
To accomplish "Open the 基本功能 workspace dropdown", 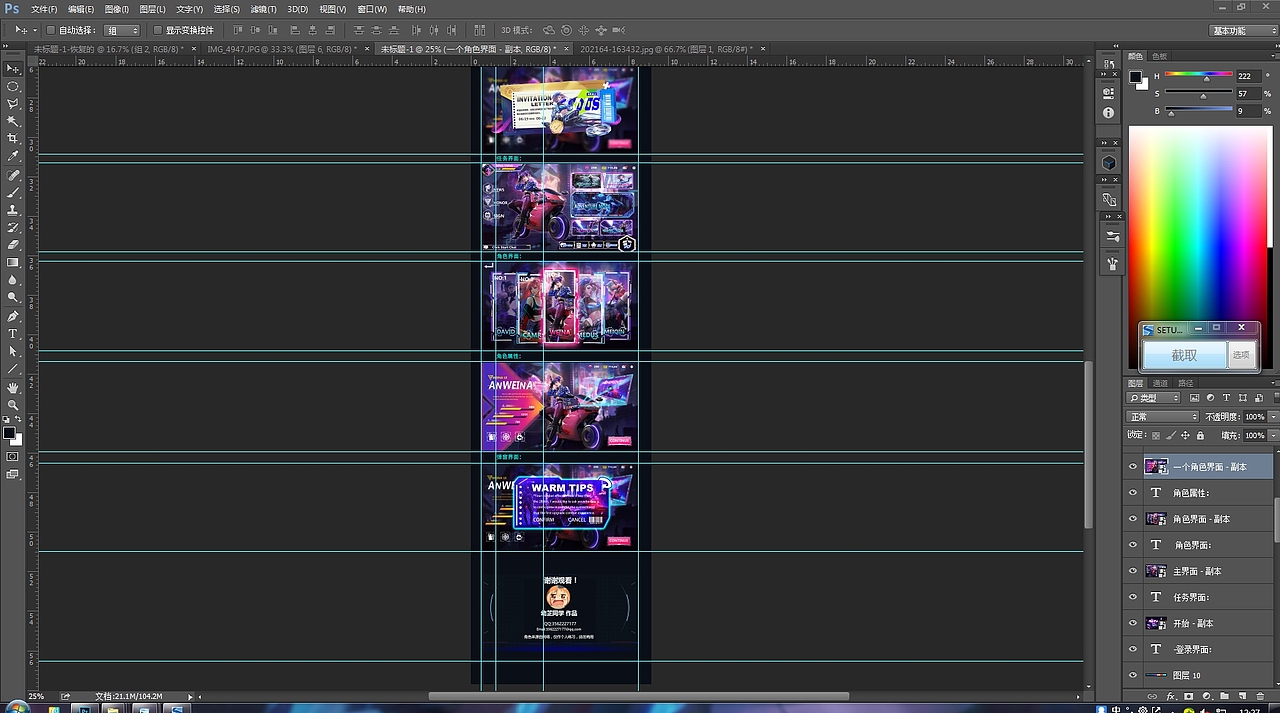I will [x=1242, y=30].
